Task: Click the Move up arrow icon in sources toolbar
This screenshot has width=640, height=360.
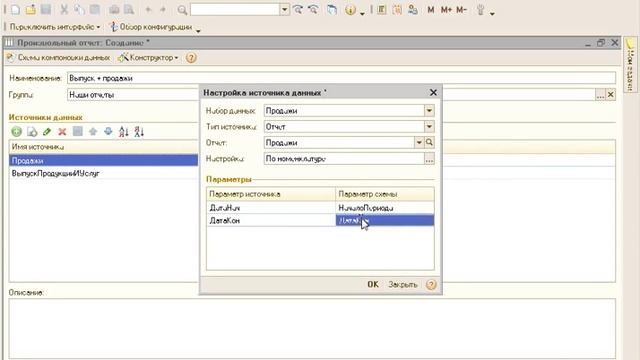Action: [x=93, y=131]
